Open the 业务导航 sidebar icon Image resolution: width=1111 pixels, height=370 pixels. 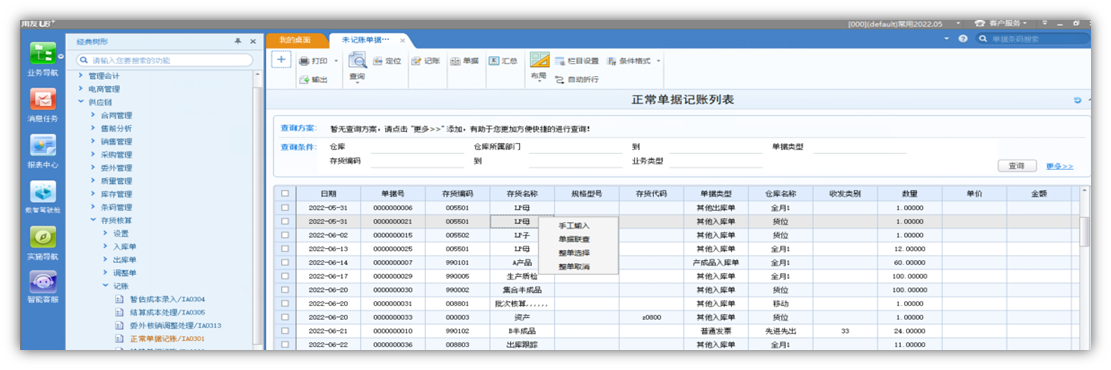coord(43,55)
